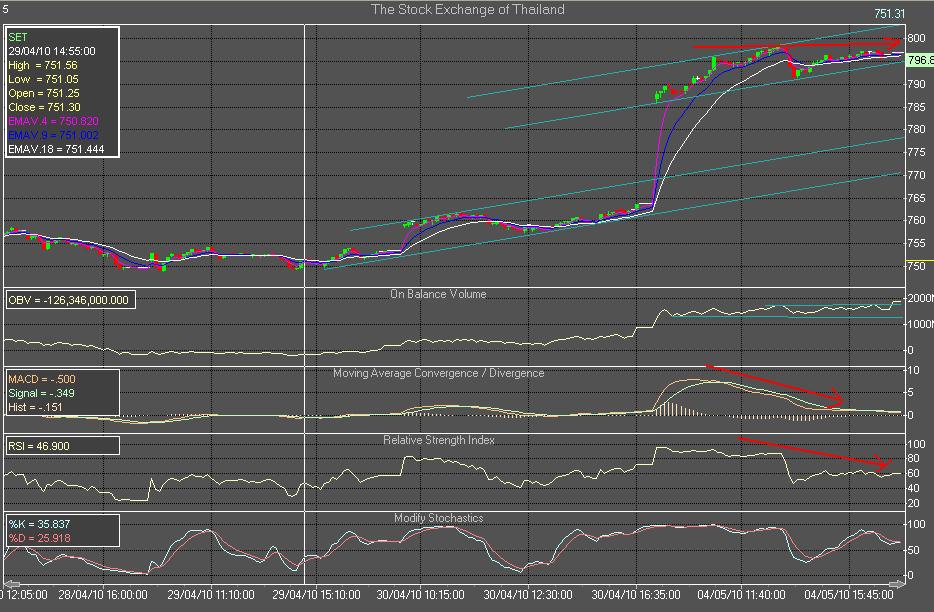The height and width of the screenshot is (612, 934).
Task: Click the 775 price axis label
Action: tap(916, 153)
